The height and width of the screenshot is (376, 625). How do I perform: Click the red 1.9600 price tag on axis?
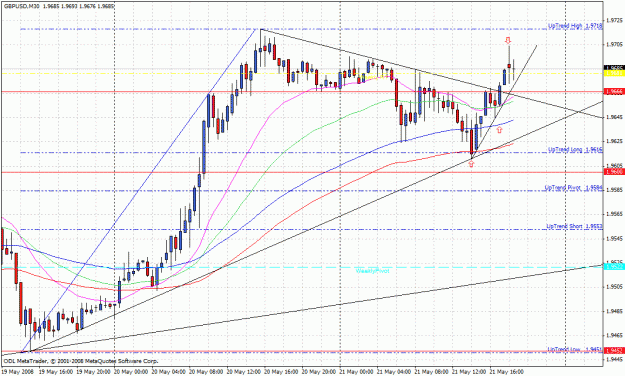[x=615, y=172]
